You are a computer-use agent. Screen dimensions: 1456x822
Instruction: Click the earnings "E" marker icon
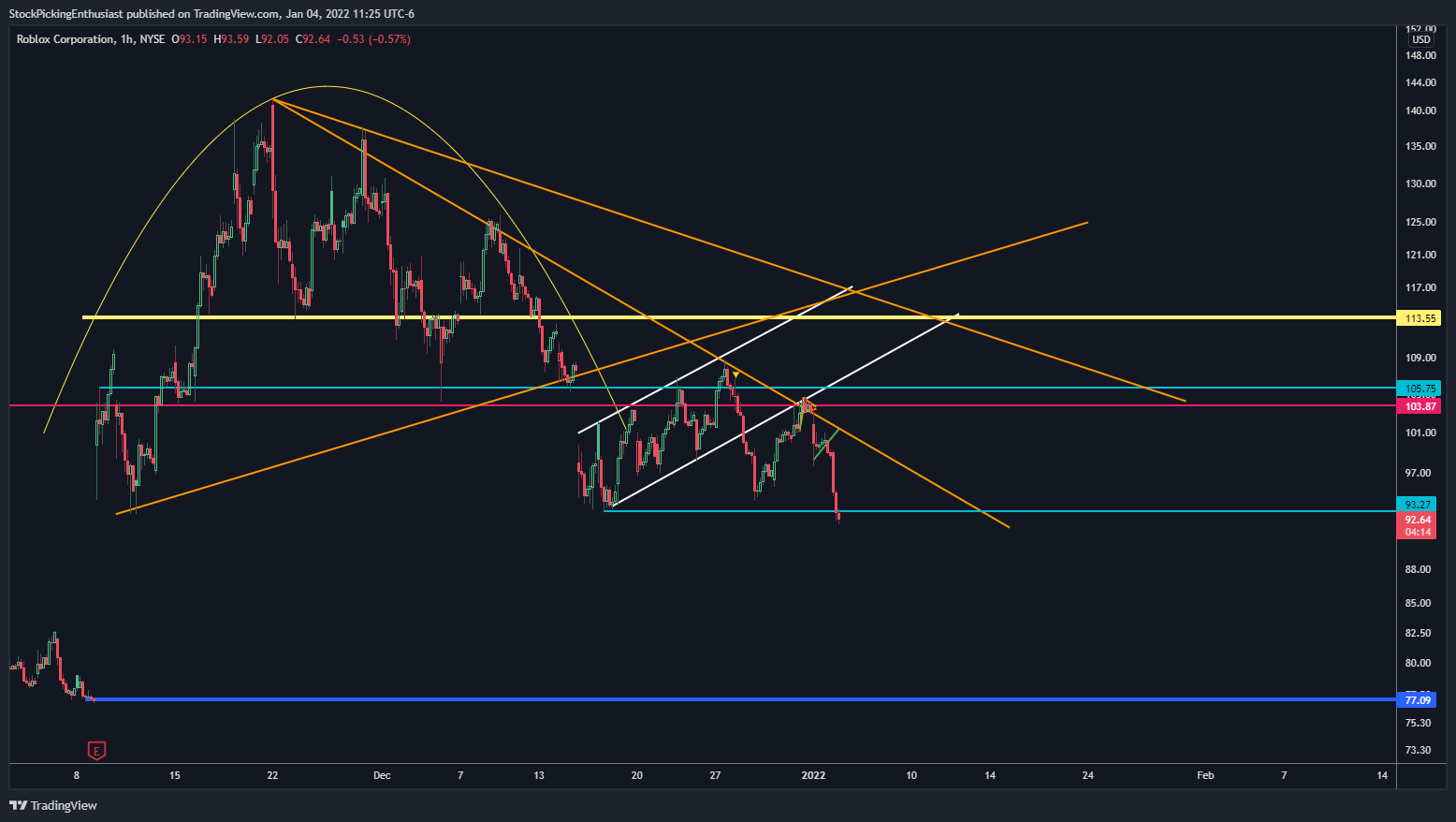[x=96, y=750]
